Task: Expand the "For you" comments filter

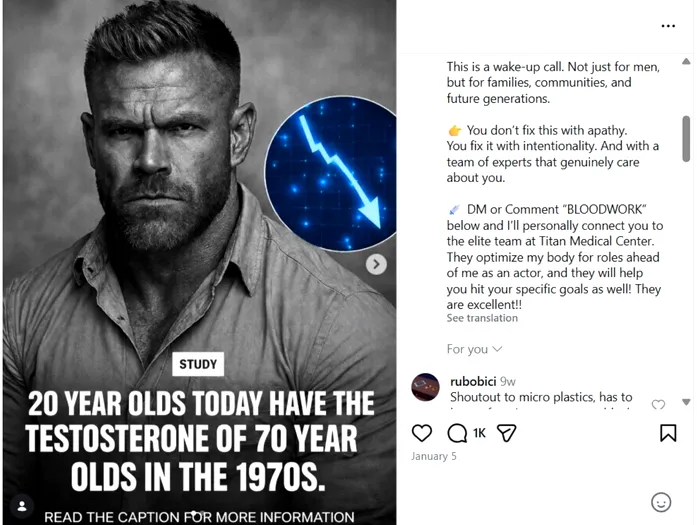Action: 474,349
